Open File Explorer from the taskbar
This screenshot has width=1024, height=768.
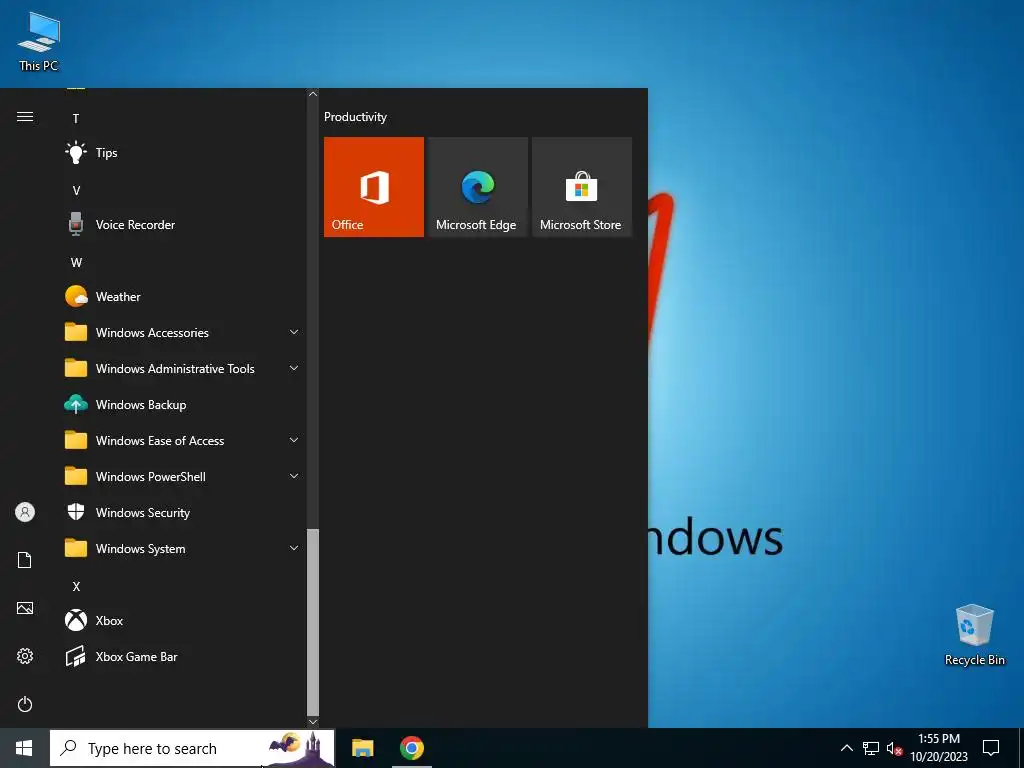click(x=362, y=748)
